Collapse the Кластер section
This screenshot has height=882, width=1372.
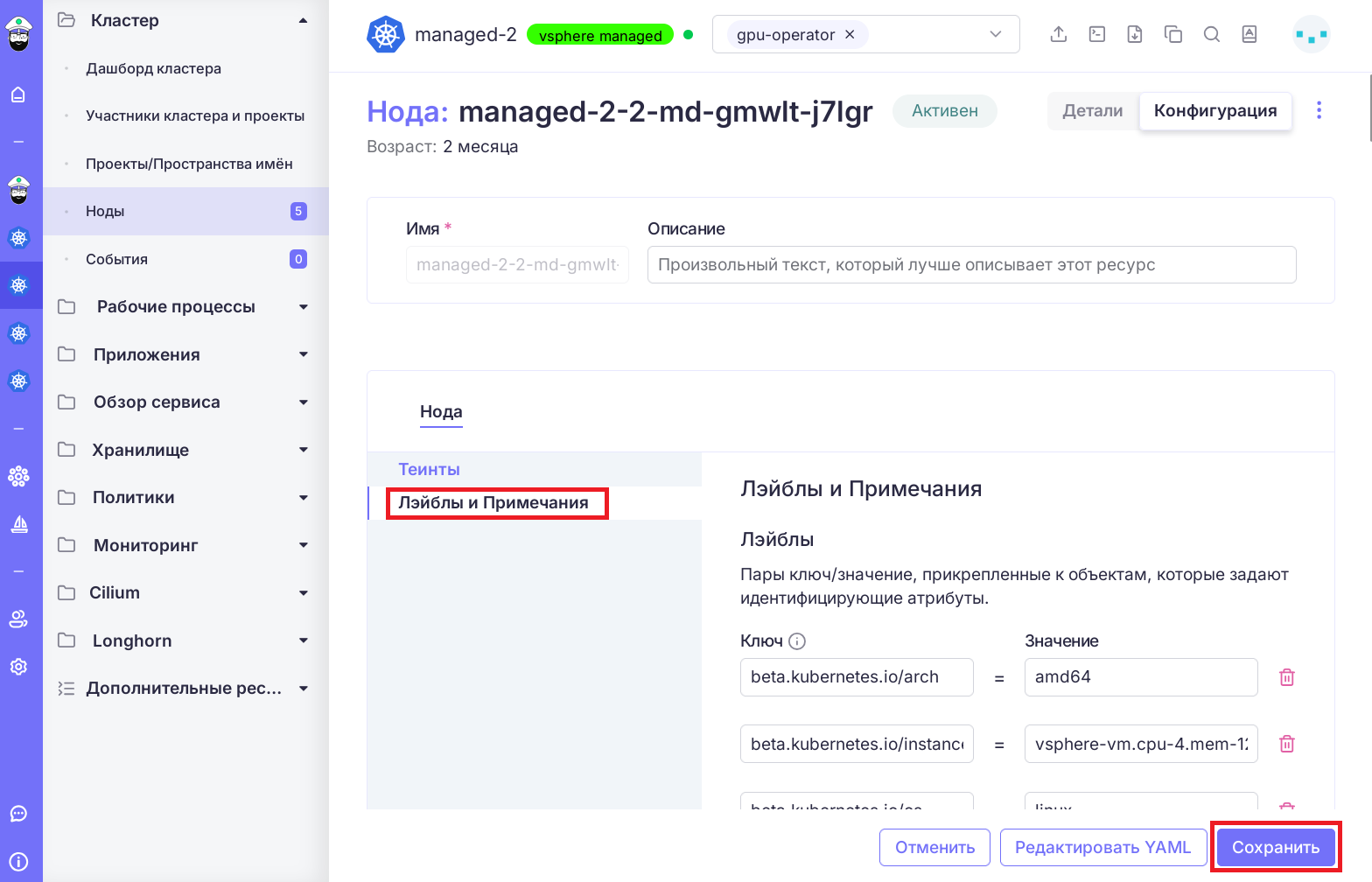pos(303,20)
